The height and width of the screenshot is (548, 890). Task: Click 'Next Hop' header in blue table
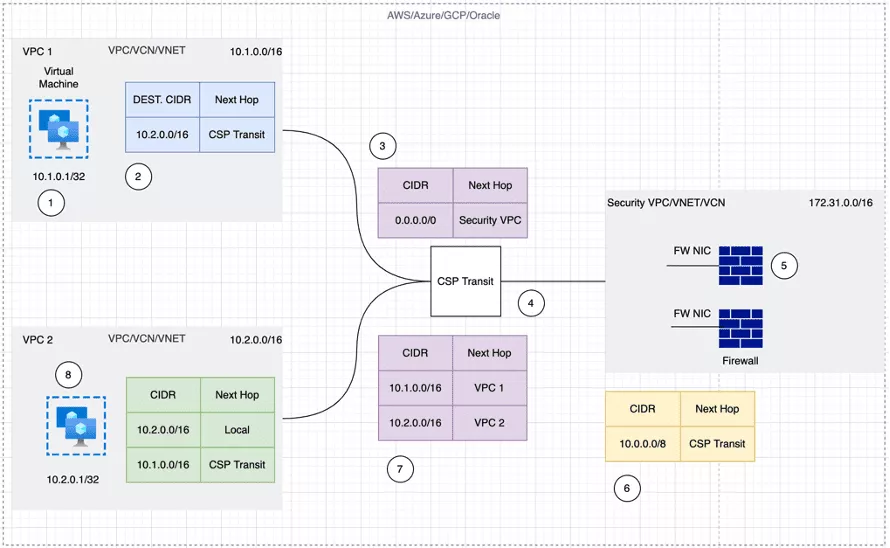(237, 100)
